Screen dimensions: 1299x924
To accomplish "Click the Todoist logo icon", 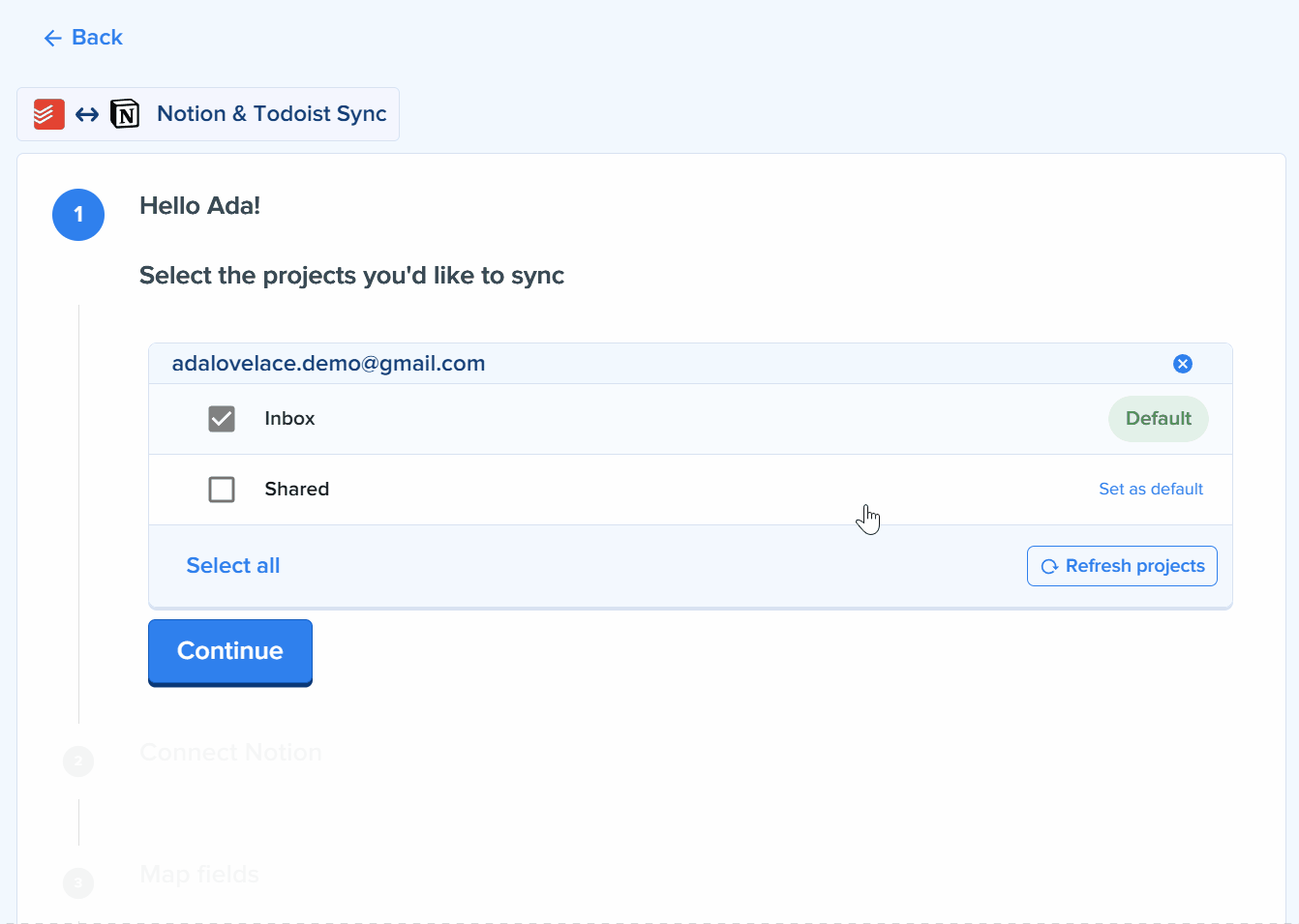I will pyautogui.click(x=48, y=114).
